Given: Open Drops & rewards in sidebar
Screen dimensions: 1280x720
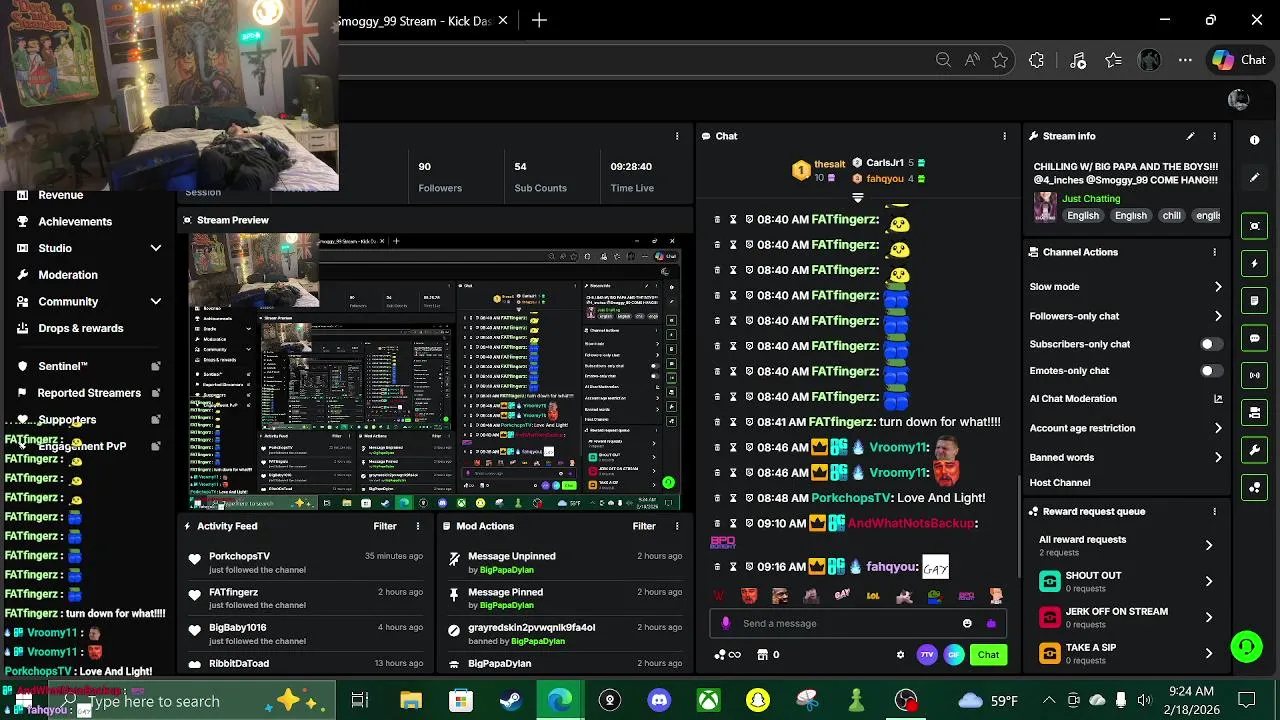Looking at the screenshot, I should [81, 328].
